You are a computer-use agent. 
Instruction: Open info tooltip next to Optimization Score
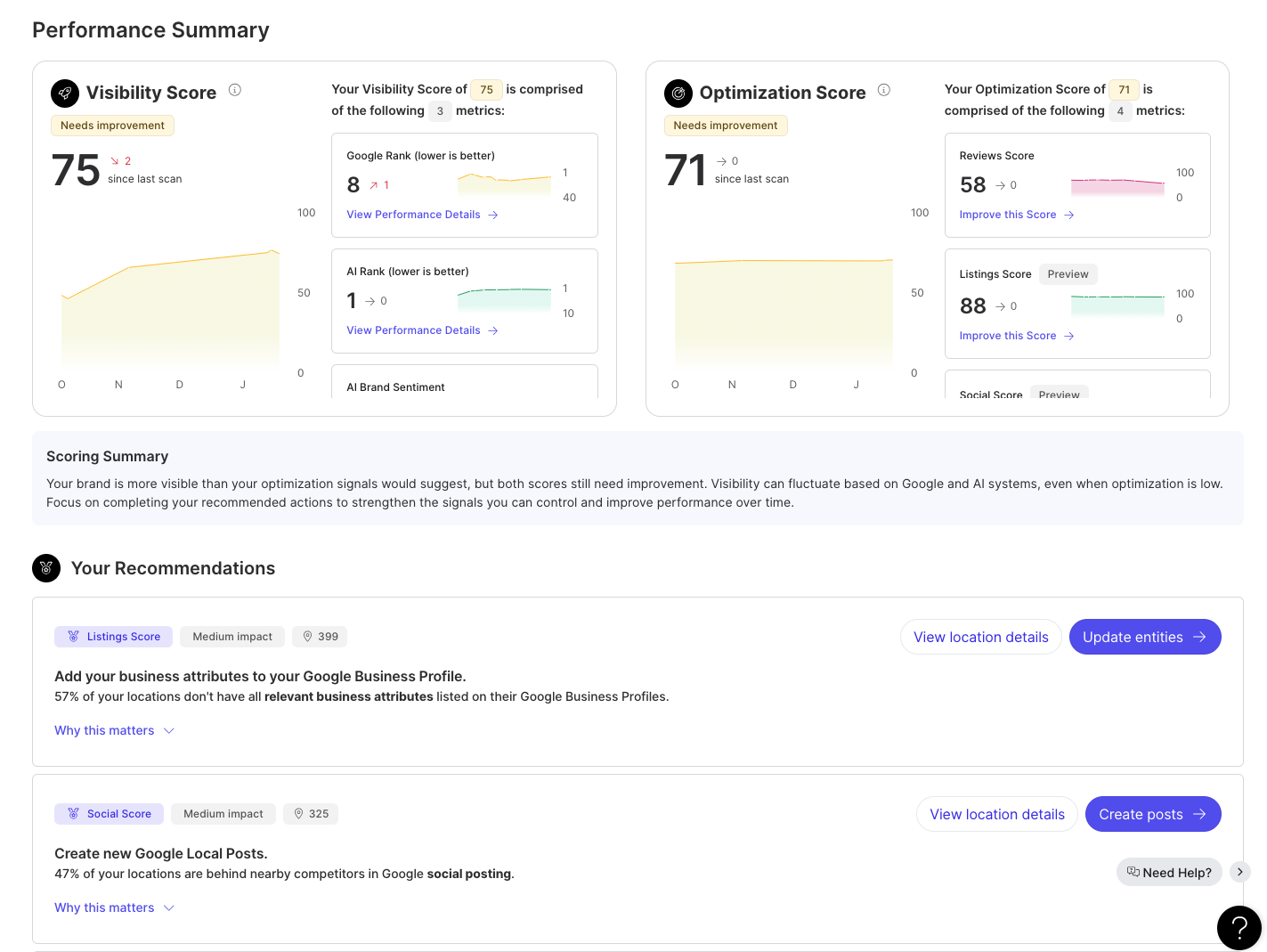884,90
